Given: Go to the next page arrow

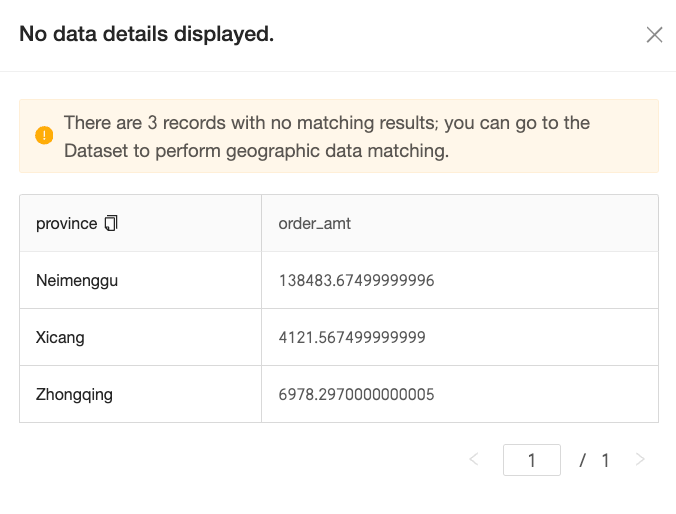Looking at the screenshot, I should [x=640, y=460].
